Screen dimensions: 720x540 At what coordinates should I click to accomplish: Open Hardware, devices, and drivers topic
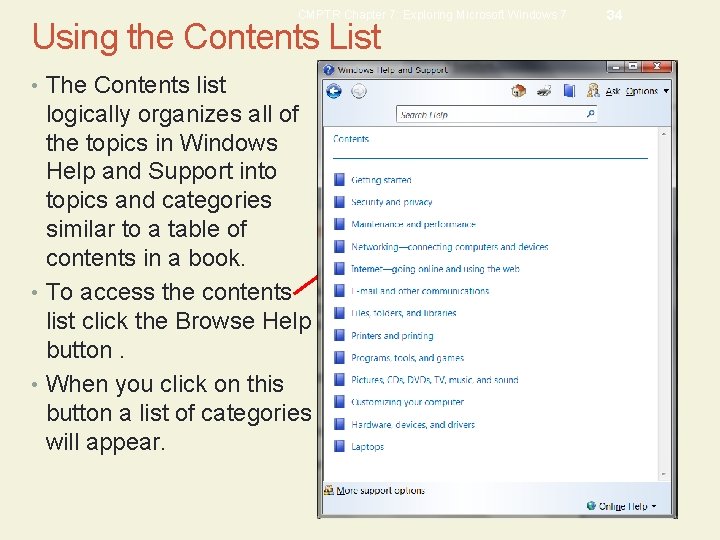(413, 424)
